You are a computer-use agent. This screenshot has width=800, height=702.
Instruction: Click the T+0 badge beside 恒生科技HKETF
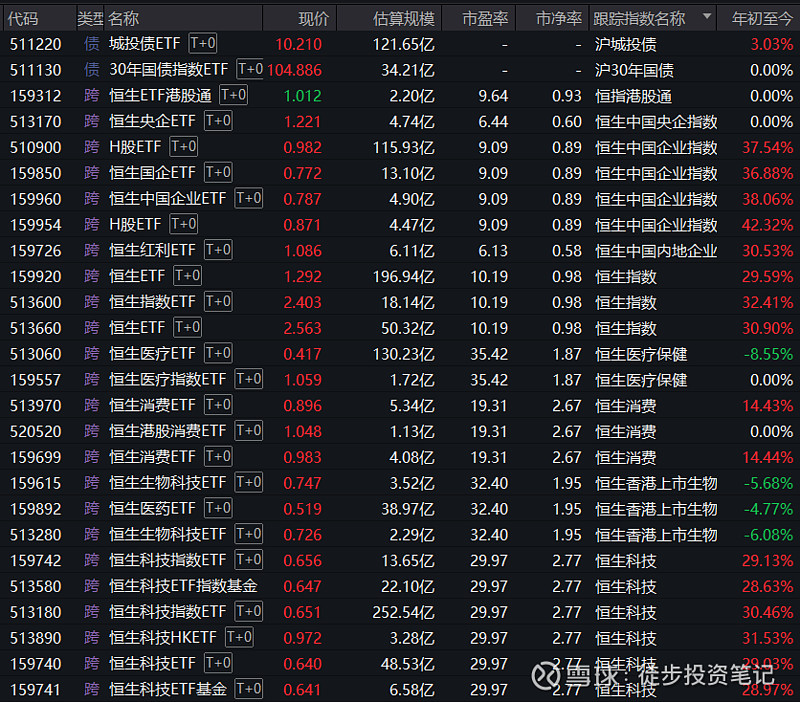(x=239, y=637)
